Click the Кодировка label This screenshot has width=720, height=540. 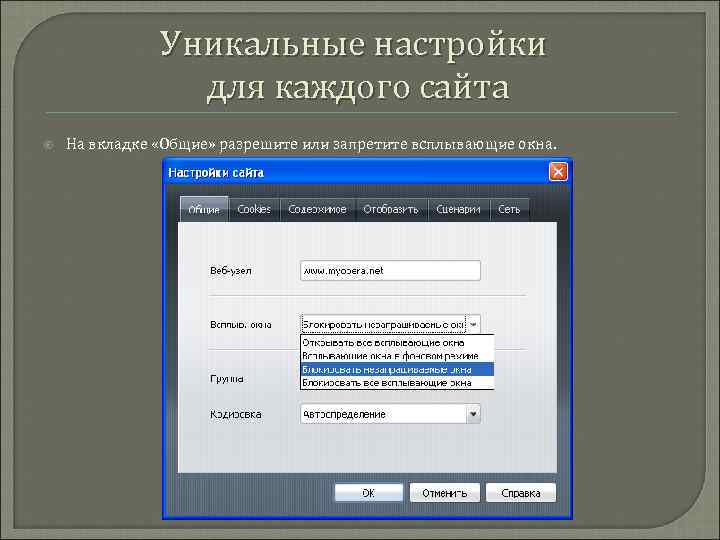(x=236, y=414)
